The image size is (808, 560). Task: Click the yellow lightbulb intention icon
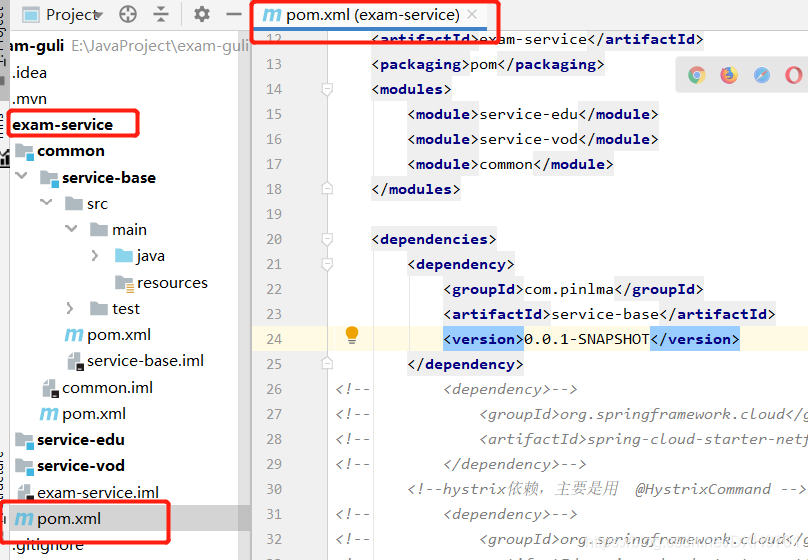[352, 335]
